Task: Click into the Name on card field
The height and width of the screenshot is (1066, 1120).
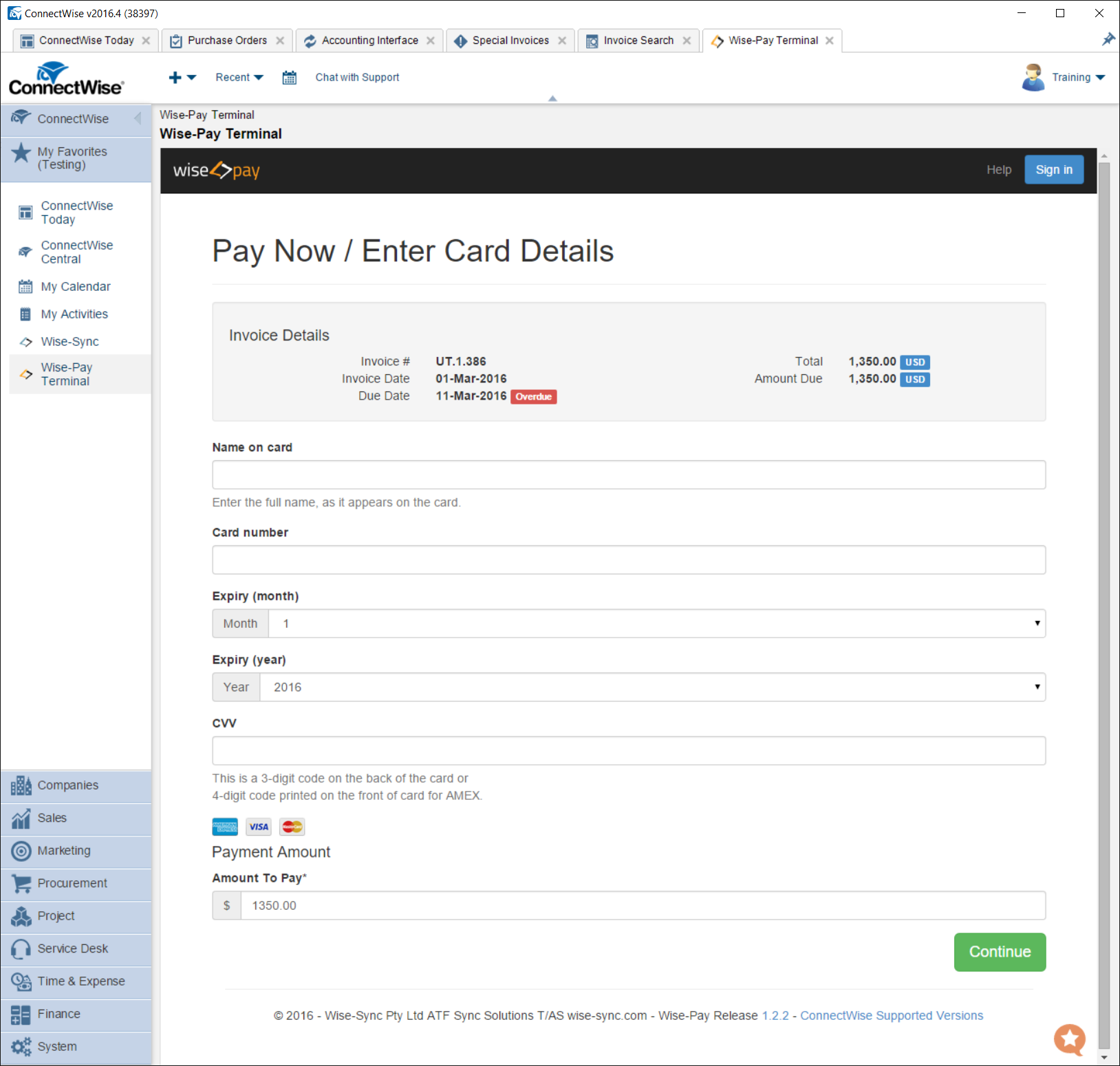Action: pyautogui.click(x=628, y=475)
